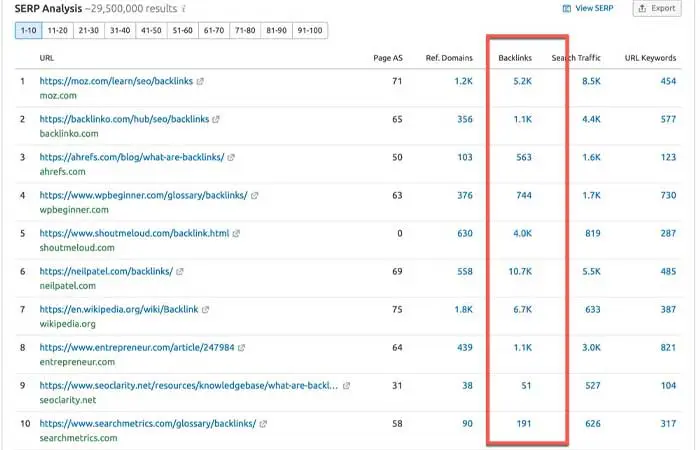Open external link icon for searchmetrics.com URL
The height and width of the screenshot is (450, 700).
(263, 424)
